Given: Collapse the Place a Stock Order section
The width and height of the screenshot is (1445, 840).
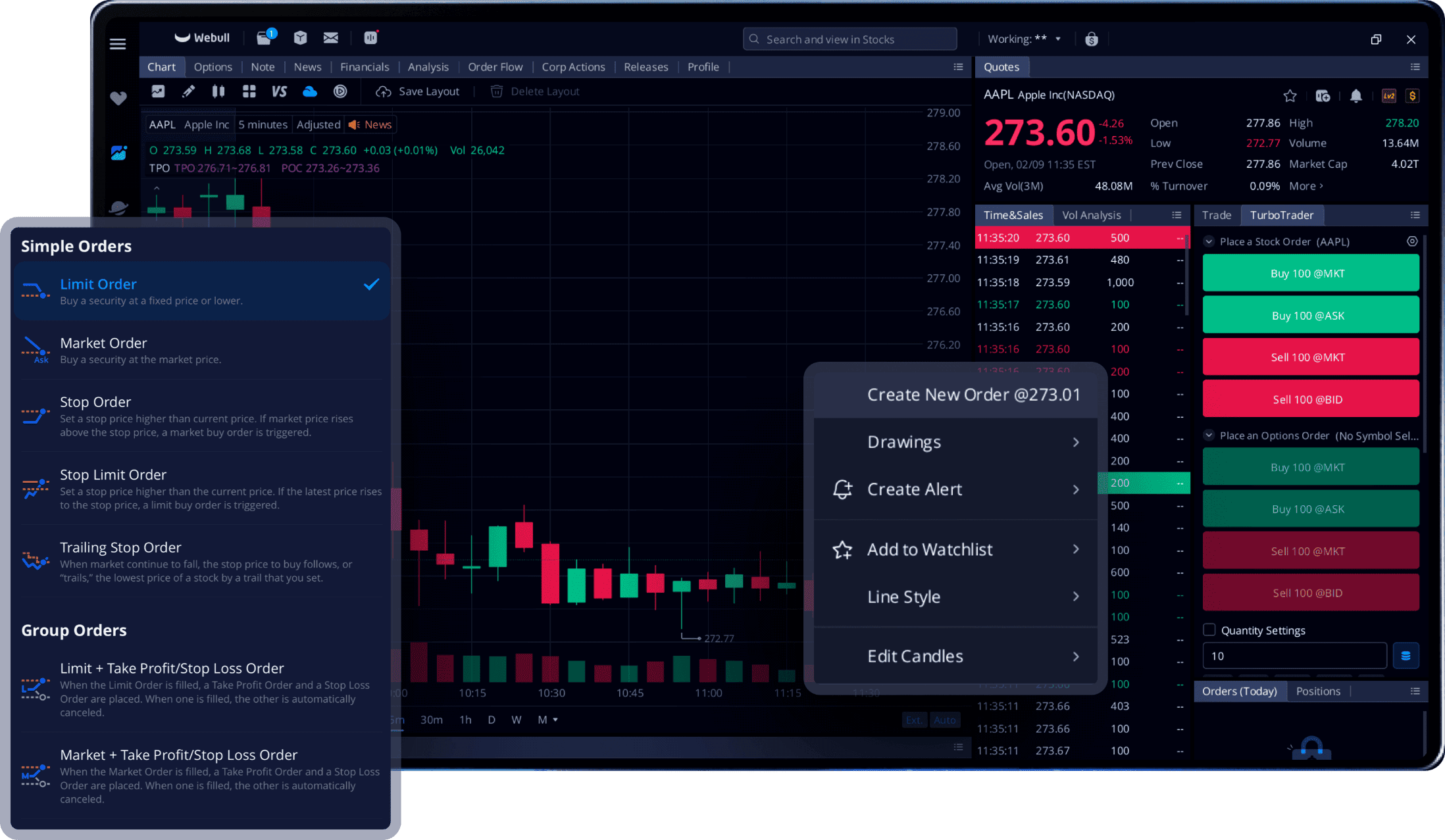Looking at the screenshot, I should pos(1209,241).
